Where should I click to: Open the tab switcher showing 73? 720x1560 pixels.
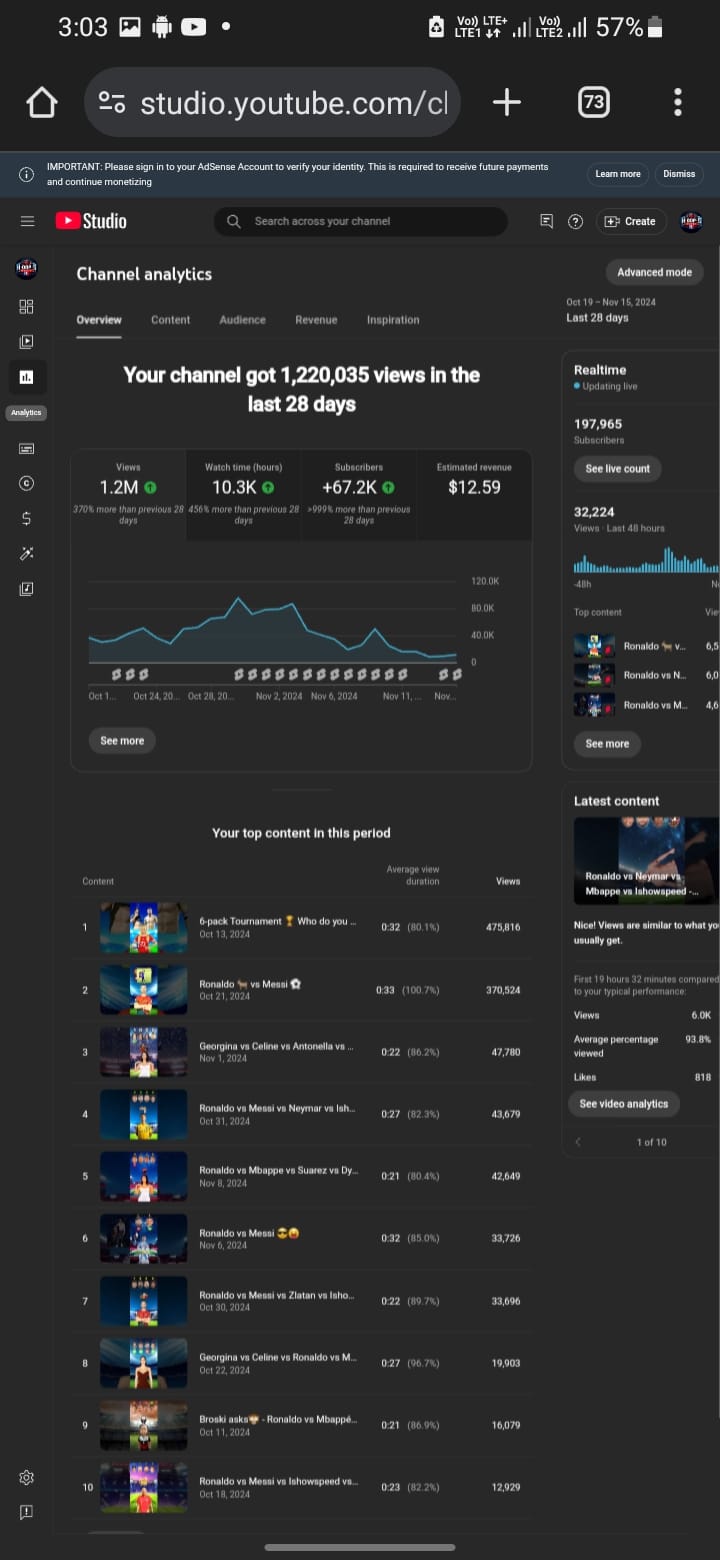point(594,102)
